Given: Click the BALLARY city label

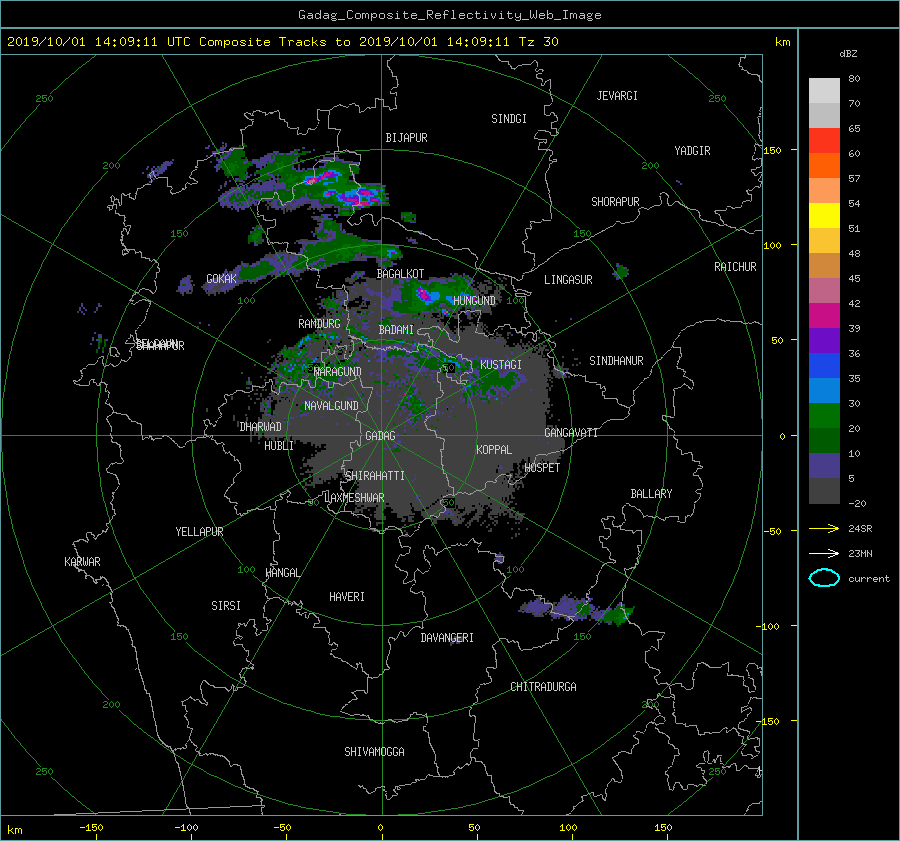Looking at the screenshot, I should pyautogui.click(x=651, y=494).
